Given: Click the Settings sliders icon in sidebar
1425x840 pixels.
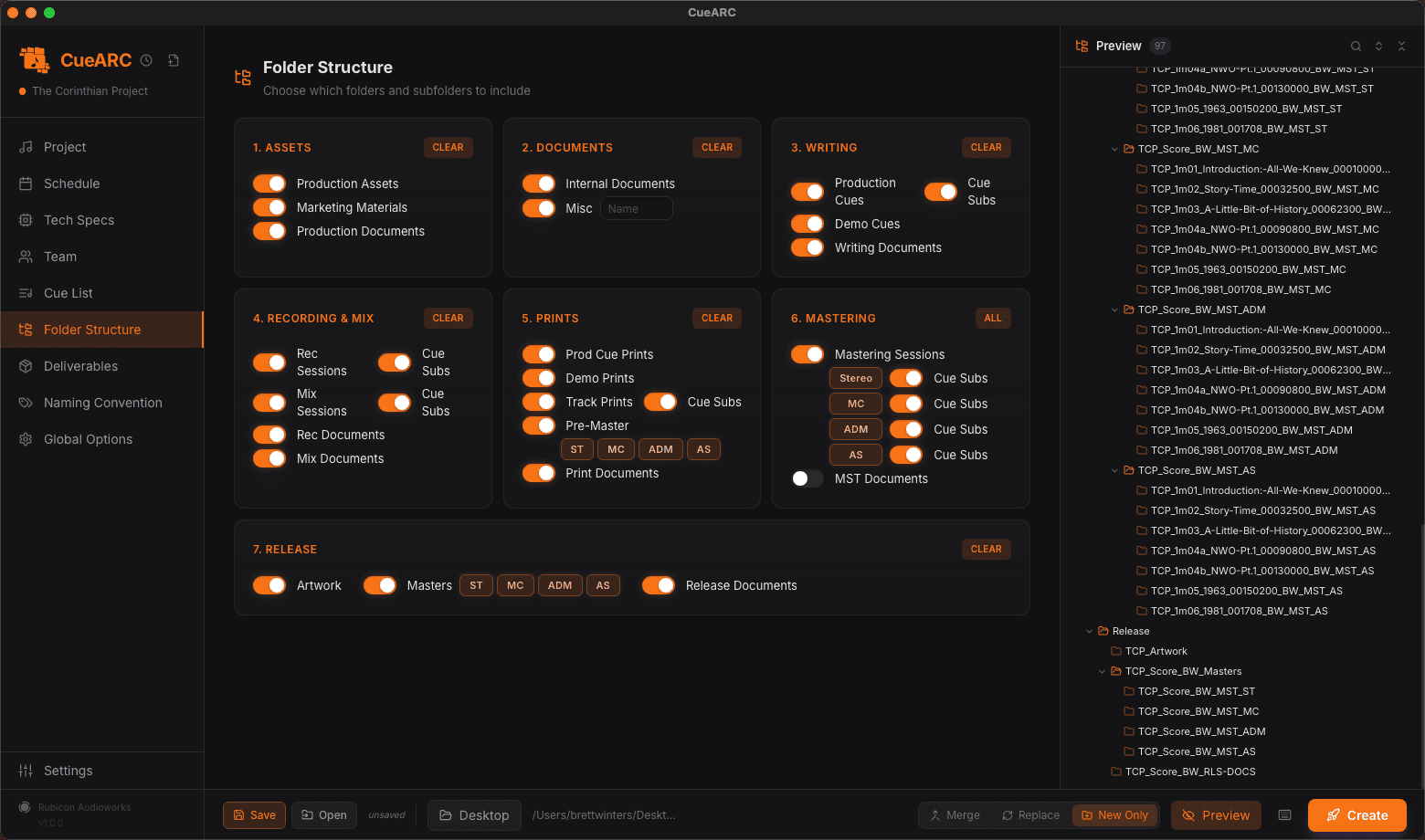Looking at the screenshot, I should click(26, 771).
